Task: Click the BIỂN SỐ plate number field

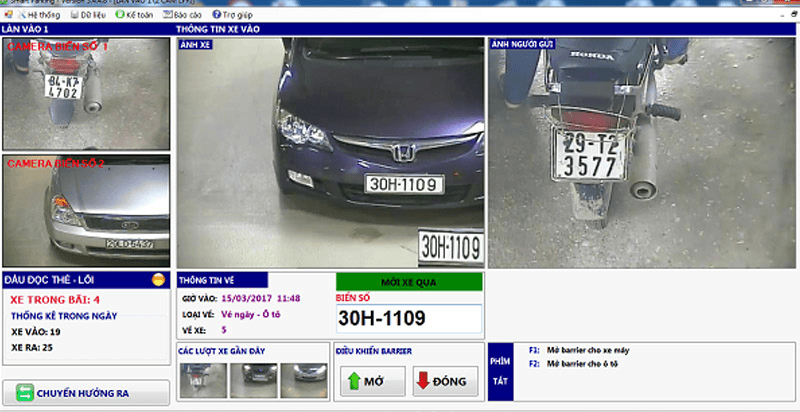Action: (x=409, y=319)
